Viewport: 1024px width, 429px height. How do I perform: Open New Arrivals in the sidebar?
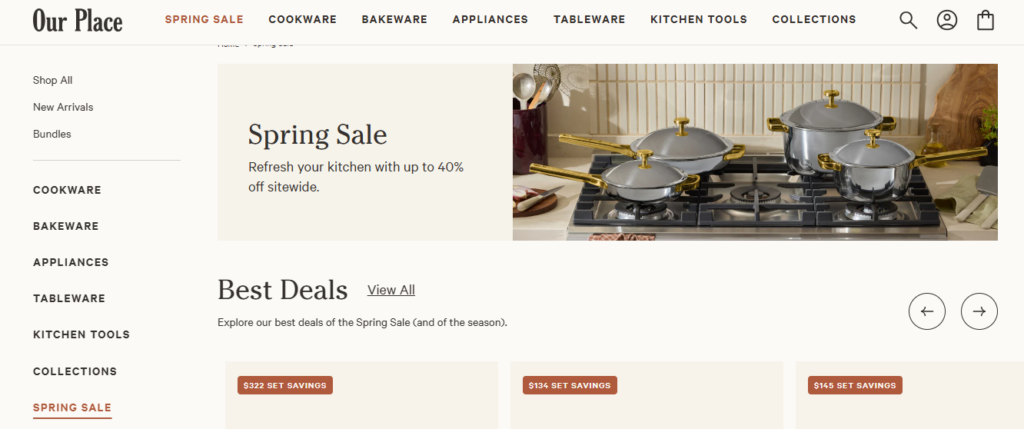pyautogui.click(x=63, y=107)
